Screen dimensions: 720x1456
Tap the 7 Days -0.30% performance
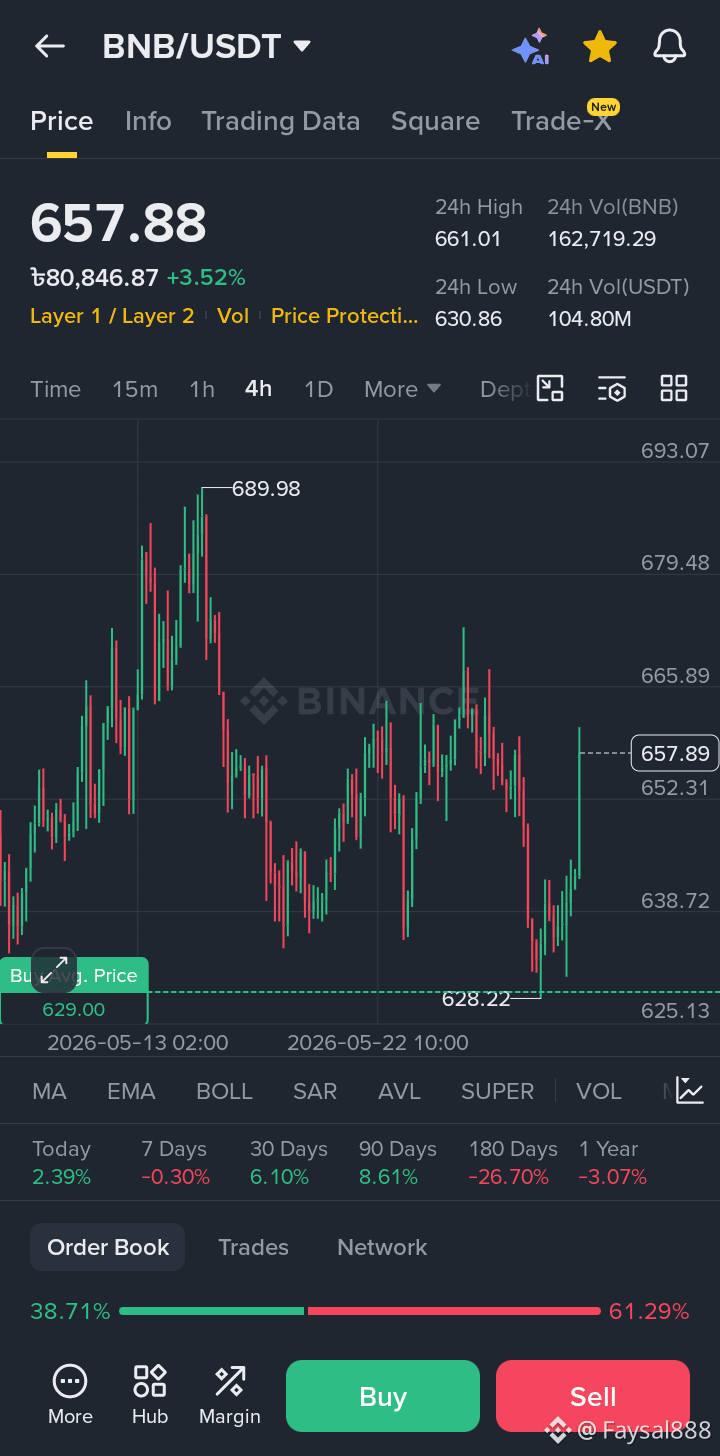[175, 1163]
